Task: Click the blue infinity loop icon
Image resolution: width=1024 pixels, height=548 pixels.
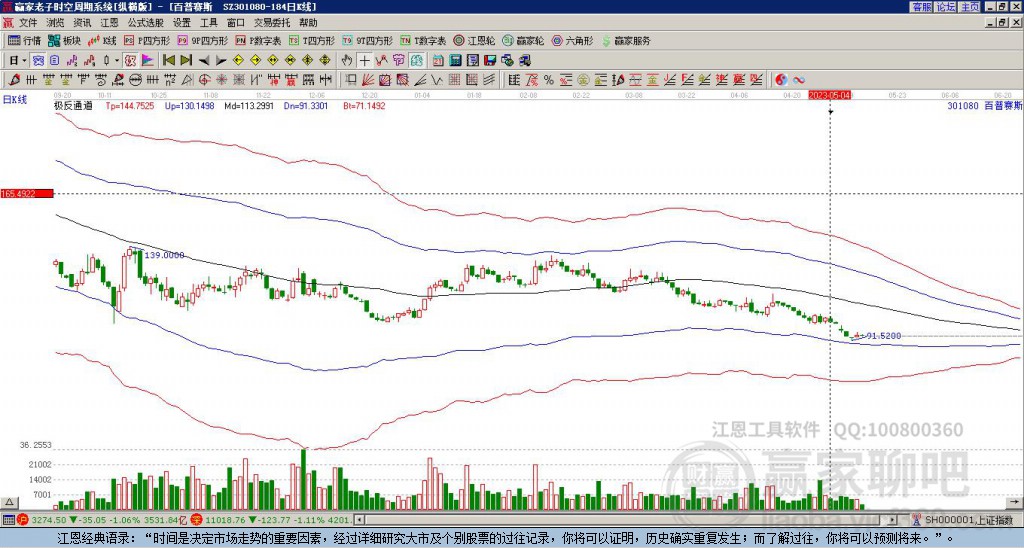Action: tap(799, 80)
